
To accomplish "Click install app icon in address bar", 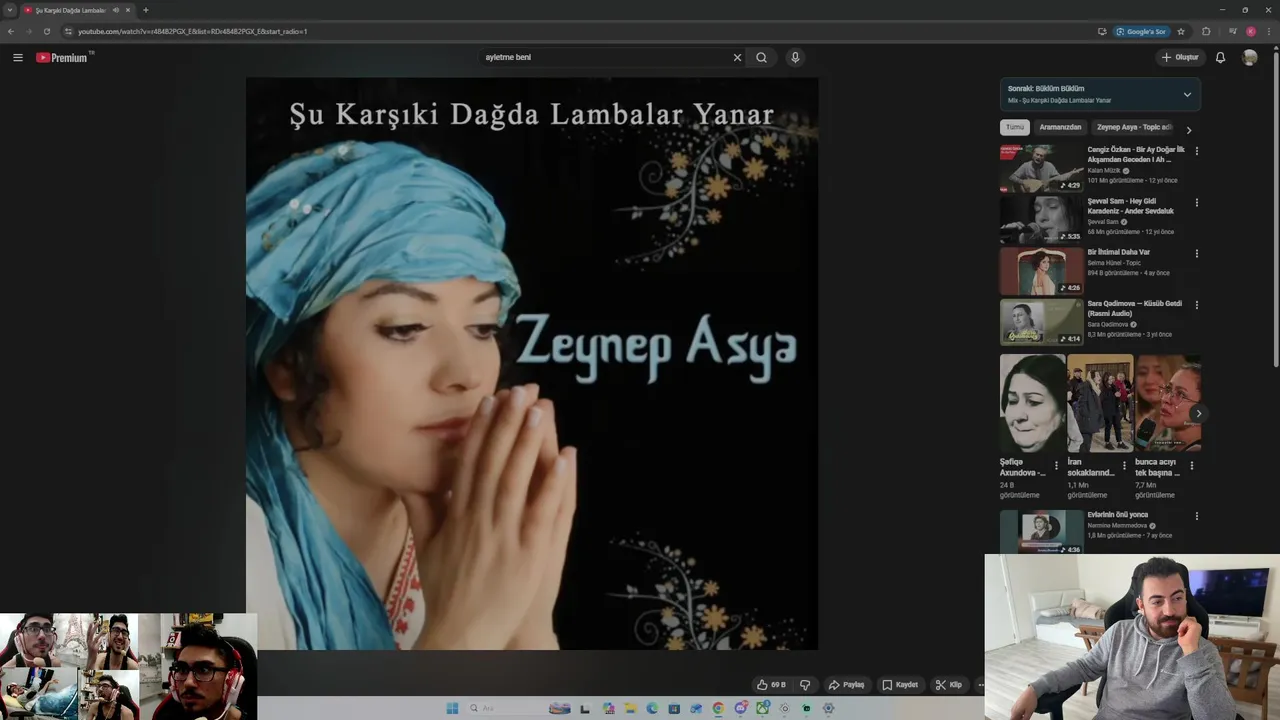I will click(x=1102, y=31).
